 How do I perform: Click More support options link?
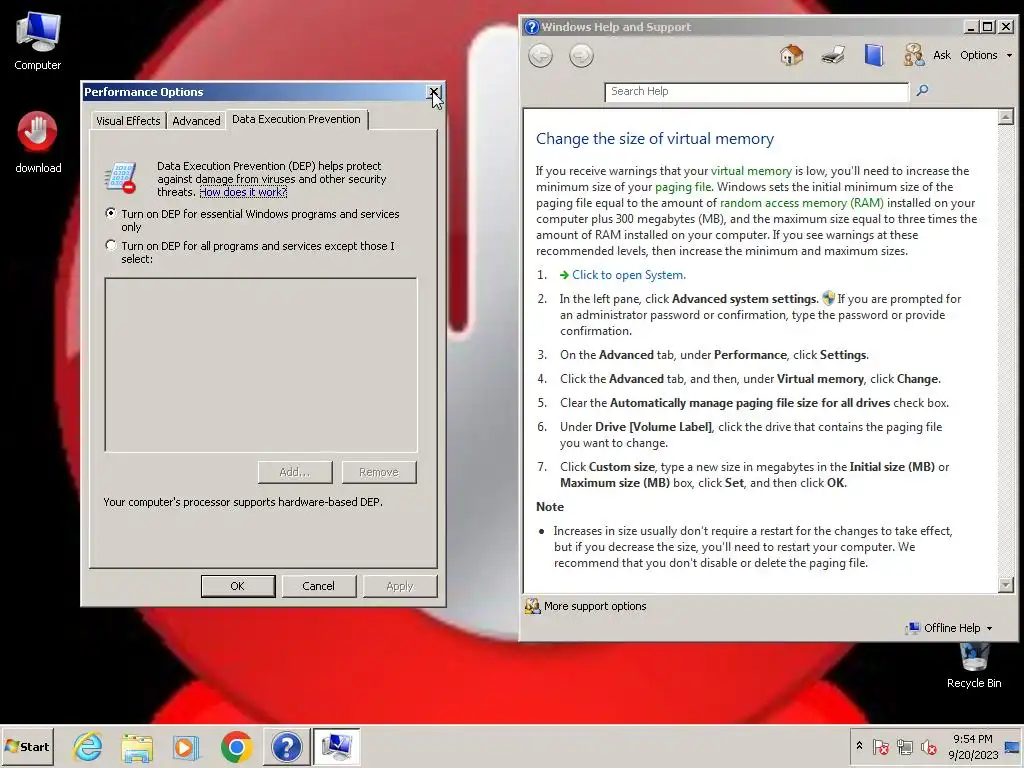[x=595, y=607]
